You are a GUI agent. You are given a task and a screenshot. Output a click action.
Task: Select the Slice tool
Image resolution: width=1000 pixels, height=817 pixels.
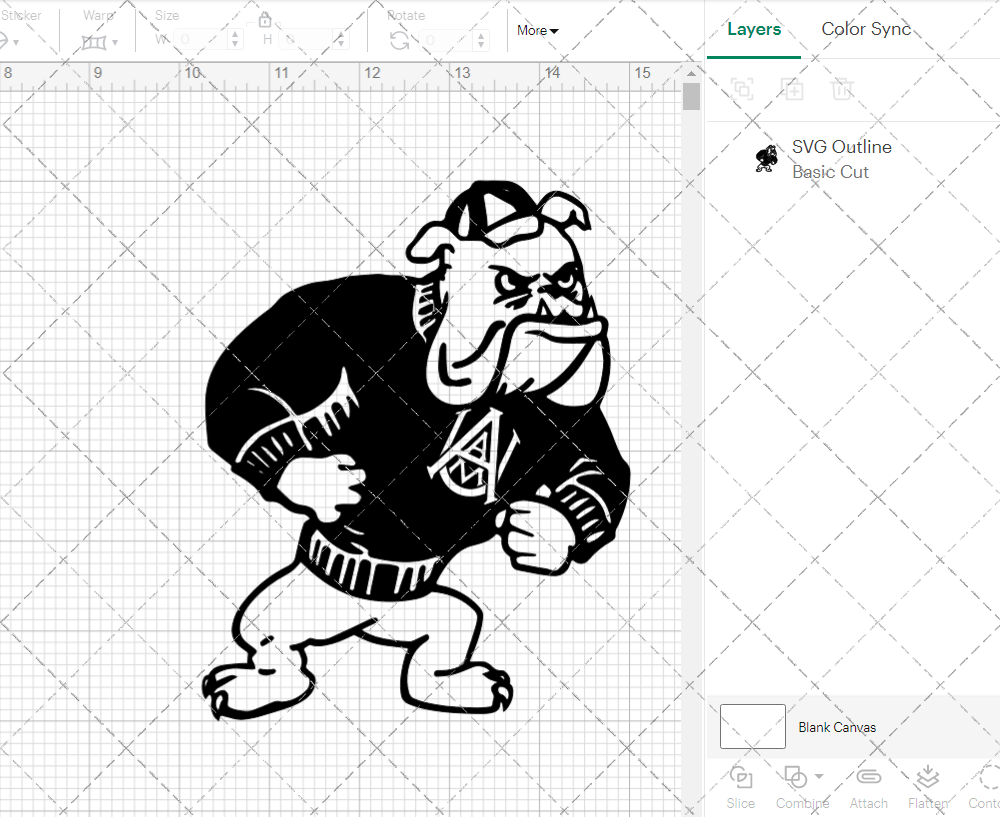pos(740,787)
